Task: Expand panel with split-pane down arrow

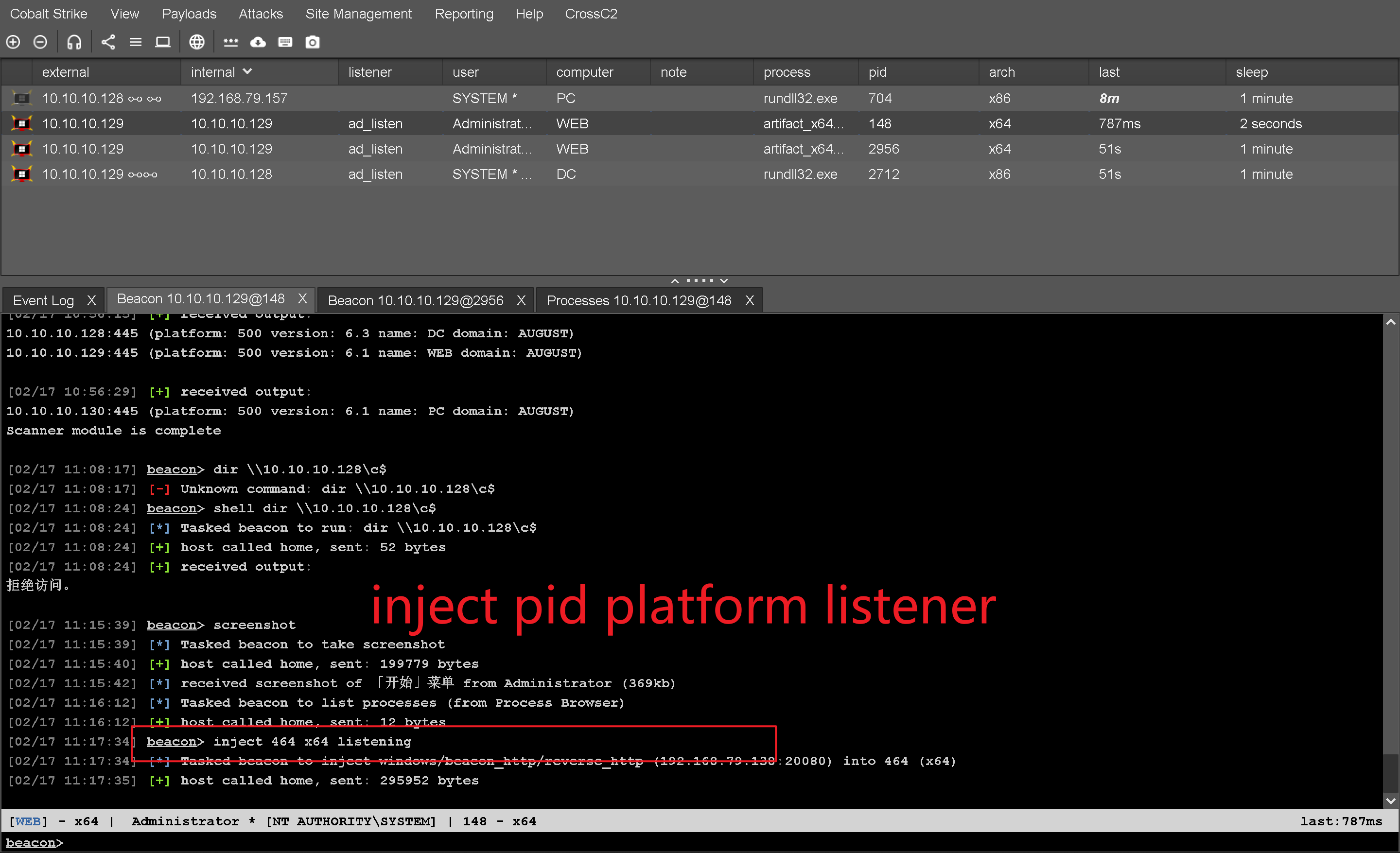Action: pos(724,280)
